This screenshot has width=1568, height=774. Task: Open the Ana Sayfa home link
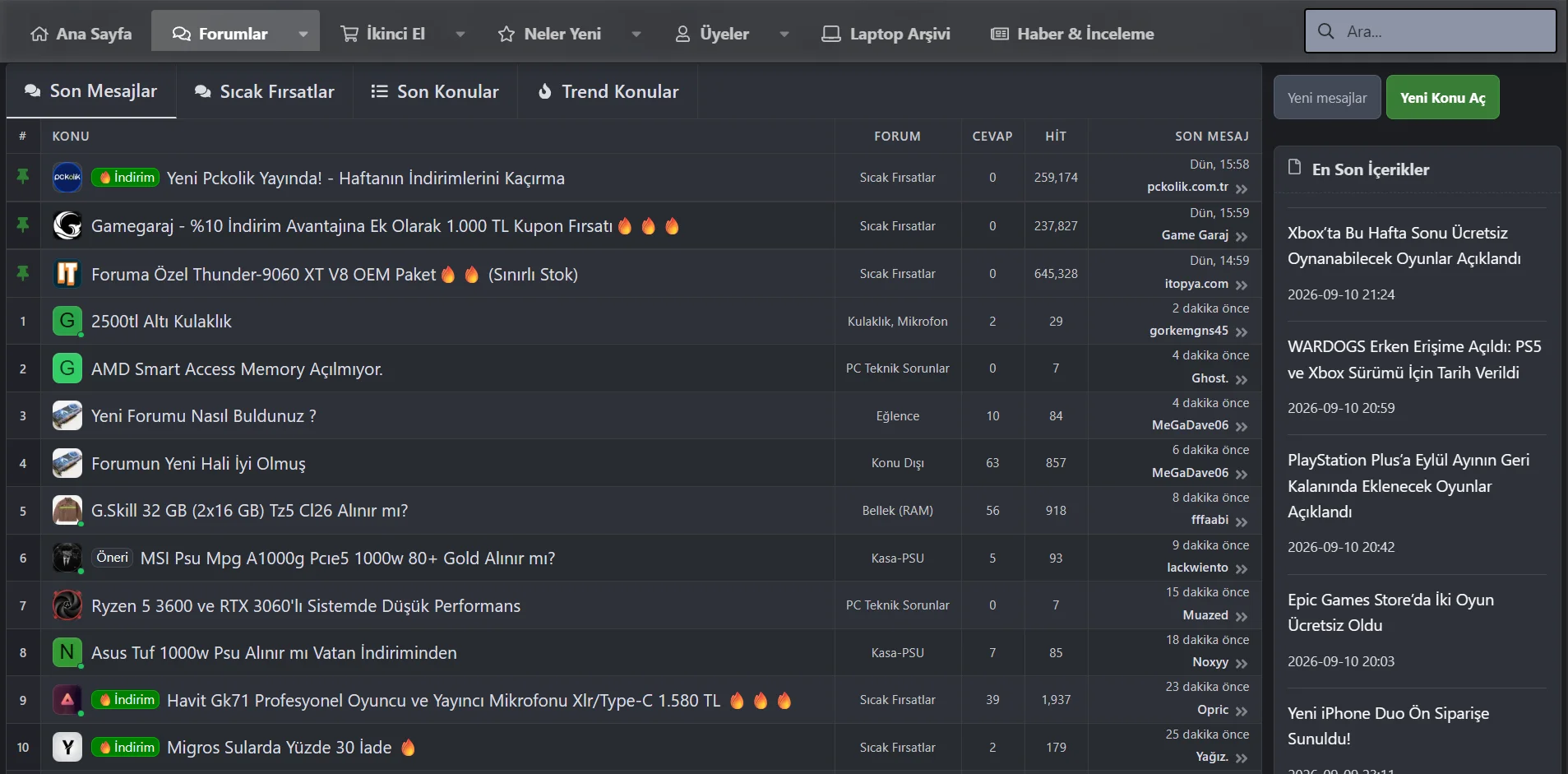tap(81, 34)
